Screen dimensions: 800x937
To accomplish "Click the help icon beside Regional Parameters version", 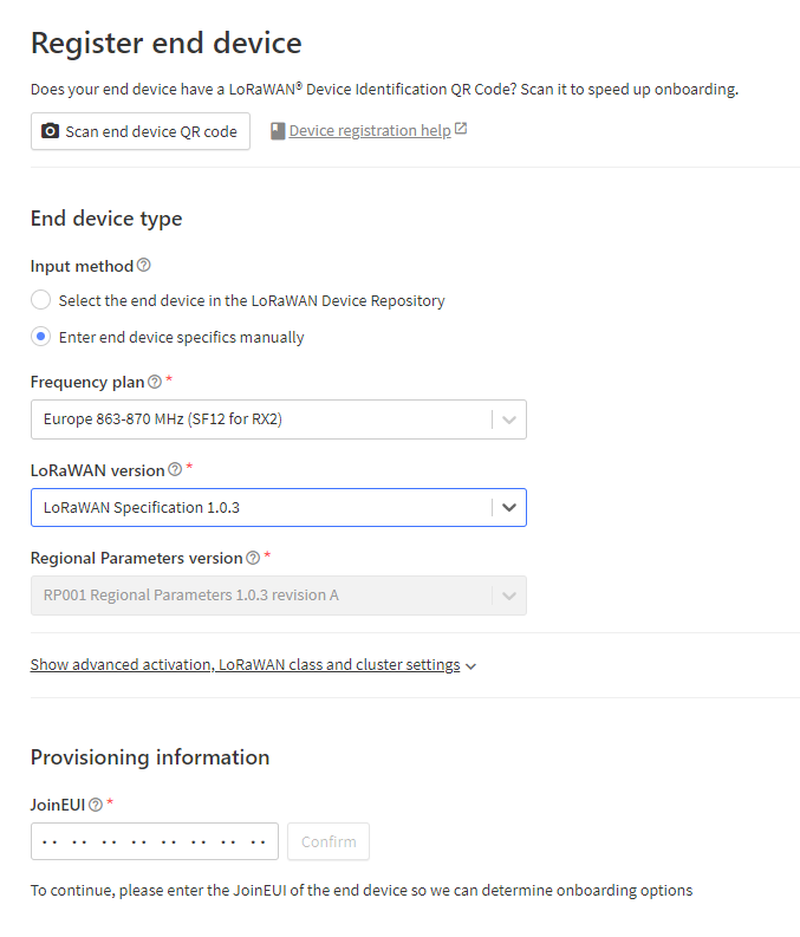I will pyautogui.click(x=253, y=558).
